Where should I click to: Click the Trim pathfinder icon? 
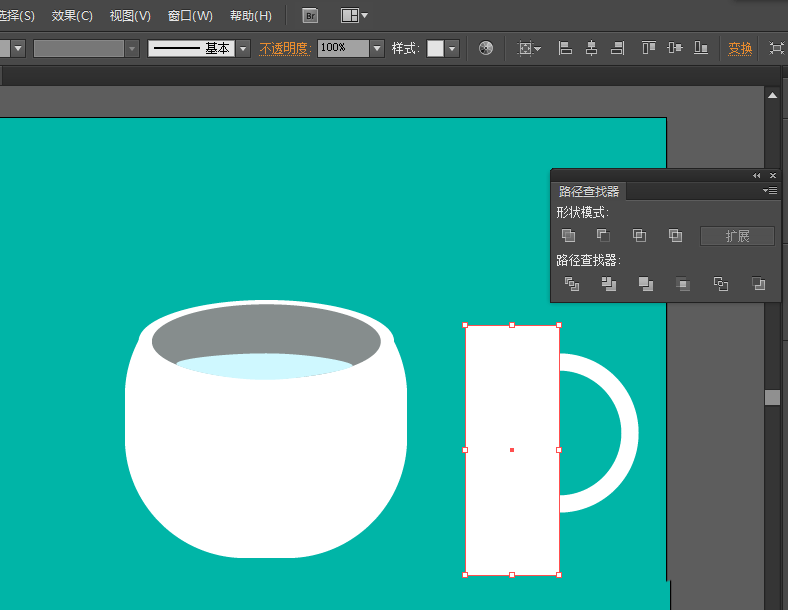coord(609,284)
